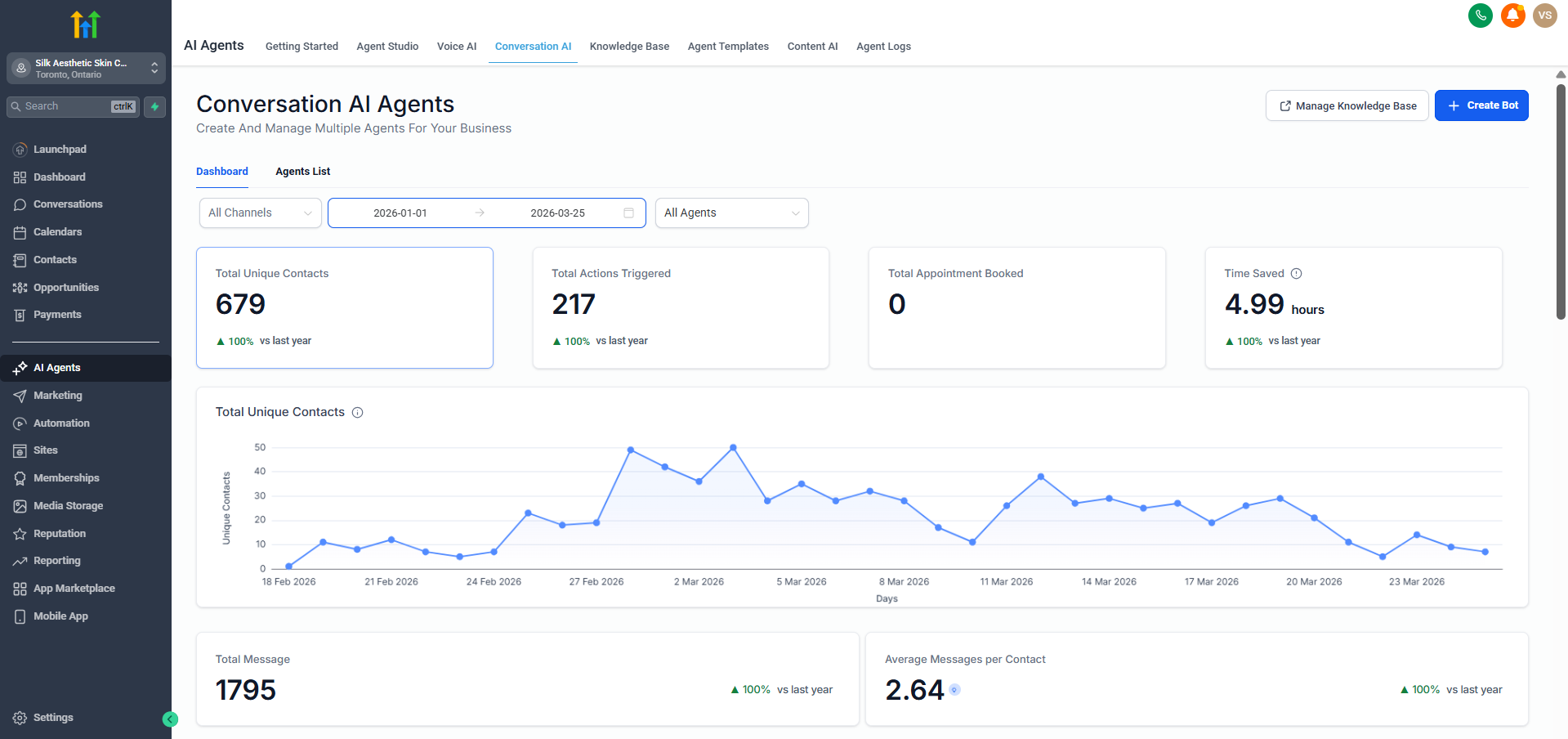
Task: Click the green phone dialer icon
Action: [1480, 16]
